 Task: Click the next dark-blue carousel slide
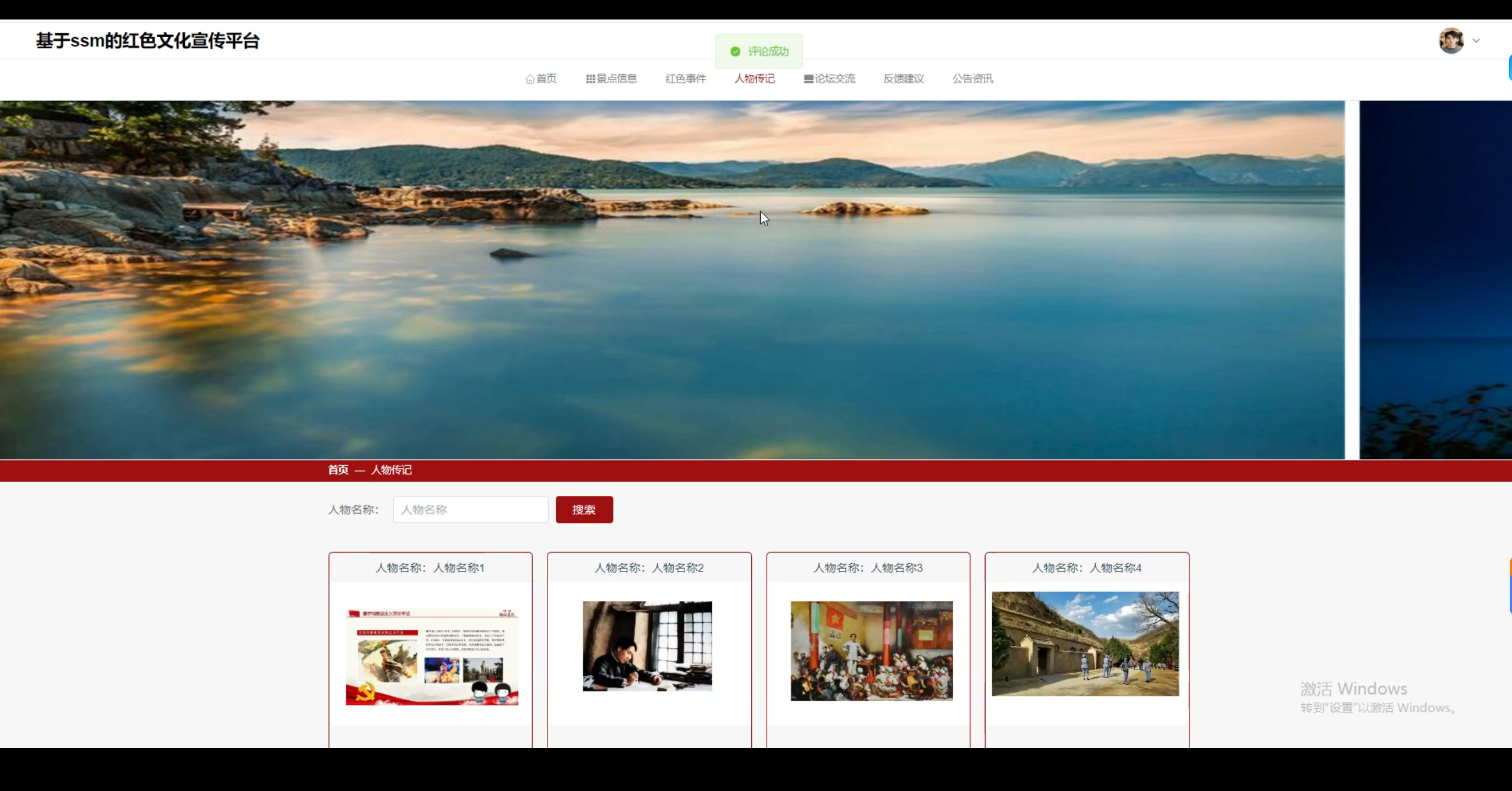click(1435, 280)
